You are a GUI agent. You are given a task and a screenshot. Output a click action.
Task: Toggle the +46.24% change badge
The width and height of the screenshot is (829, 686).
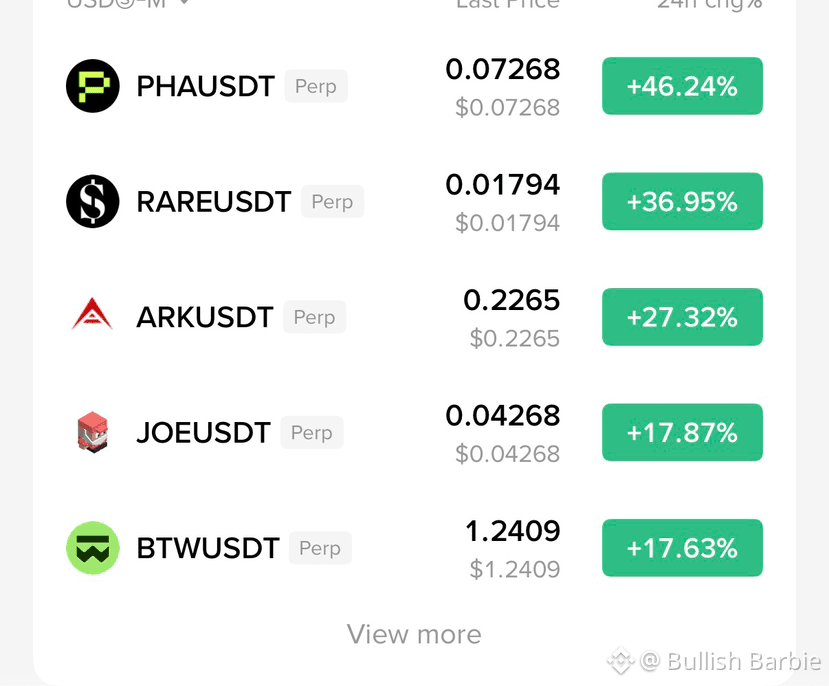pyautogui.click(x=682, y=86)
